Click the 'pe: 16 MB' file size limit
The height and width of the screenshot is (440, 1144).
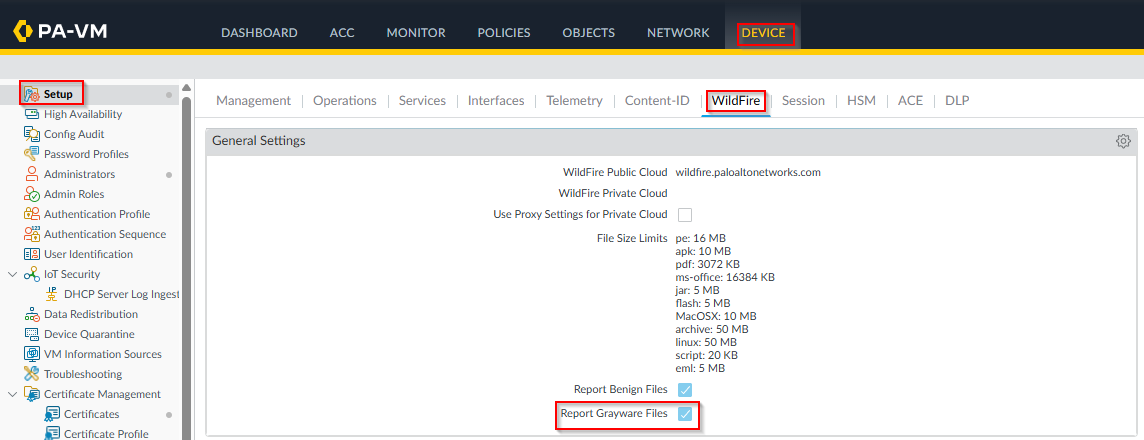pyautogui.click(x=700, y=238)
